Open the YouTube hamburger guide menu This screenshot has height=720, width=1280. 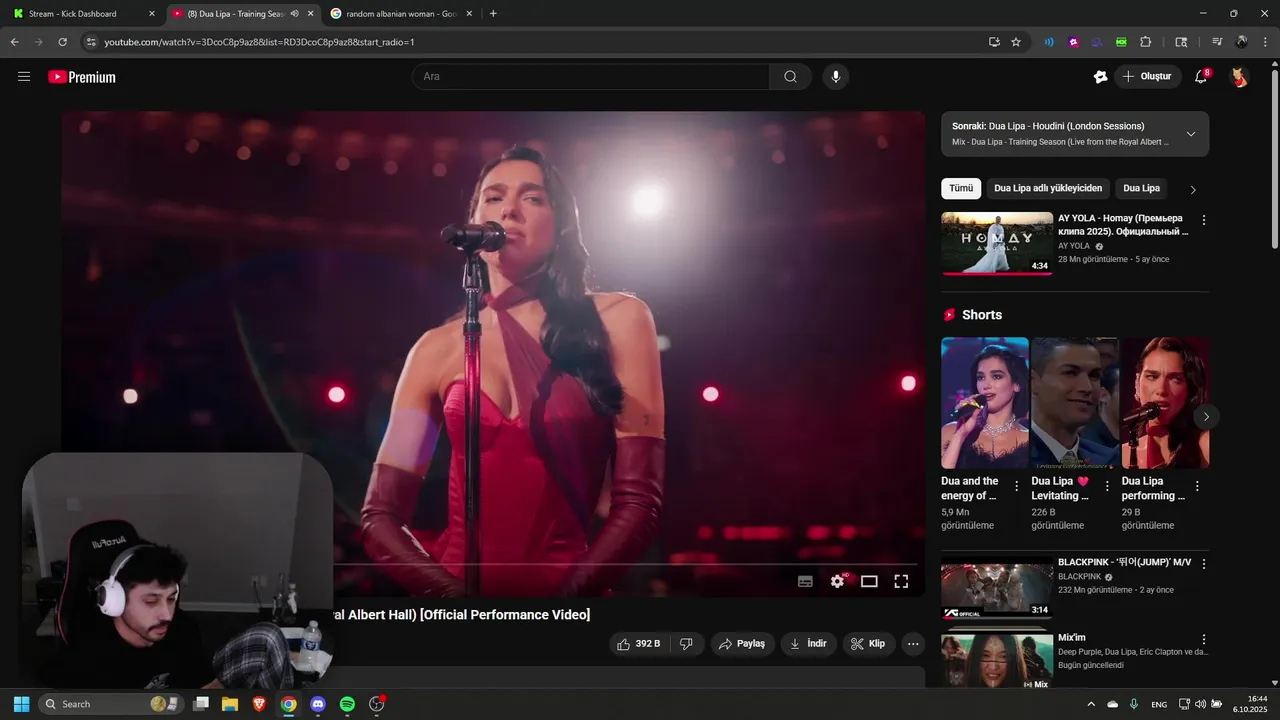pos(24,76)
